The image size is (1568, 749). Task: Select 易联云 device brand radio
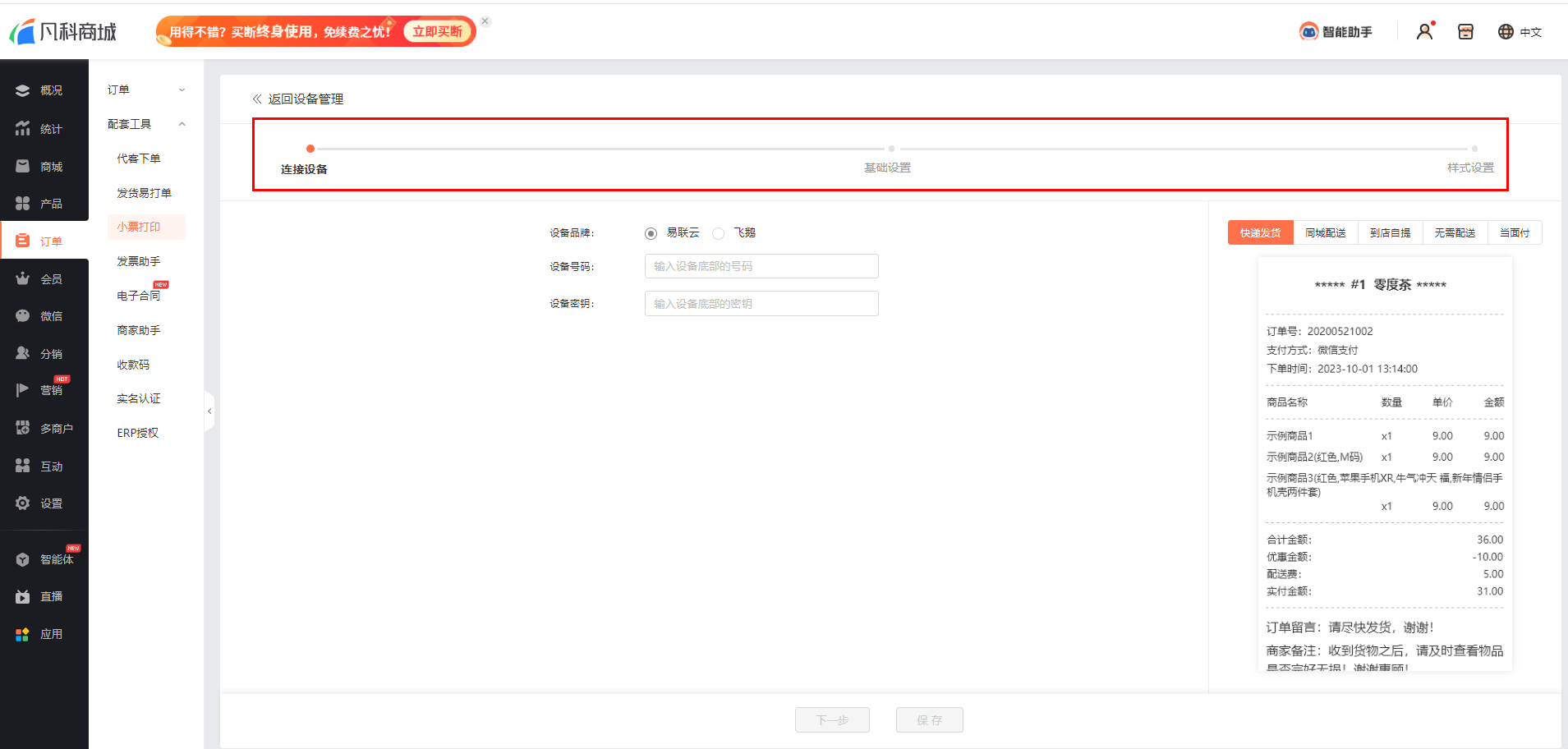651,233
